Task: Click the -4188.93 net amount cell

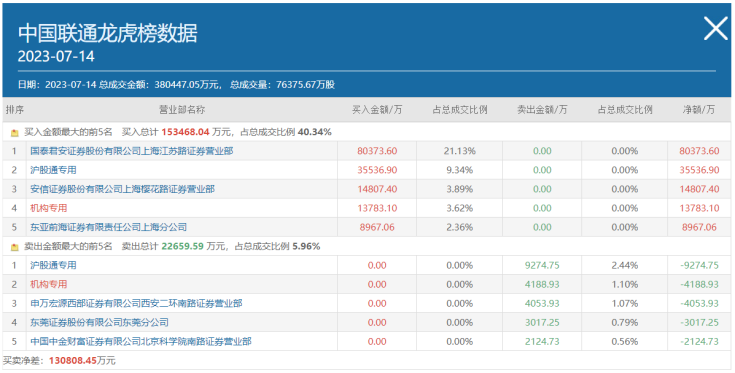Action: [699, 284]
